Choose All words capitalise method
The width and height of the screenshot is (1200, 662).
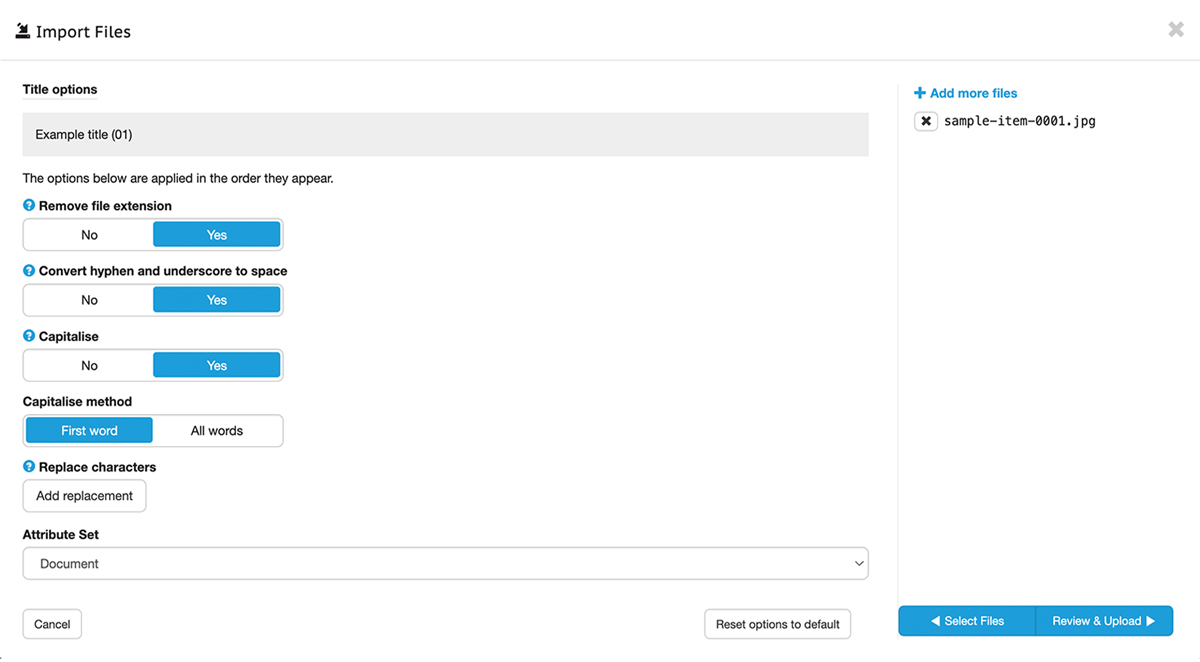coord(217,431)
